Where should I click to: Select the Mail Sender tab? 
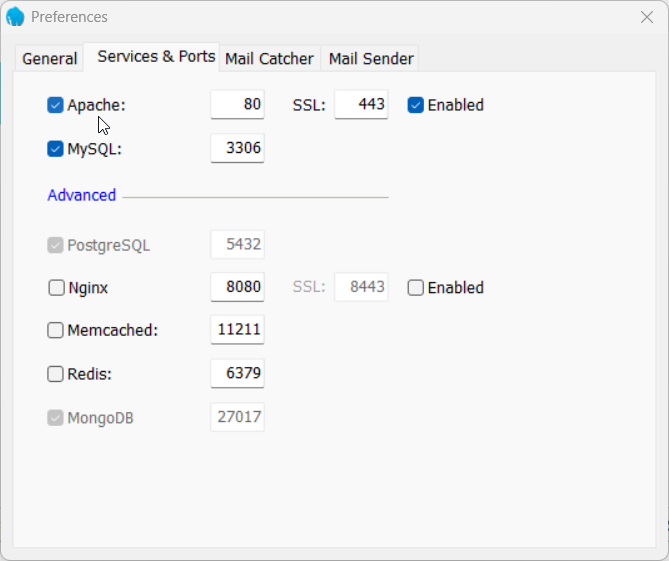click(x=371, y=59)
